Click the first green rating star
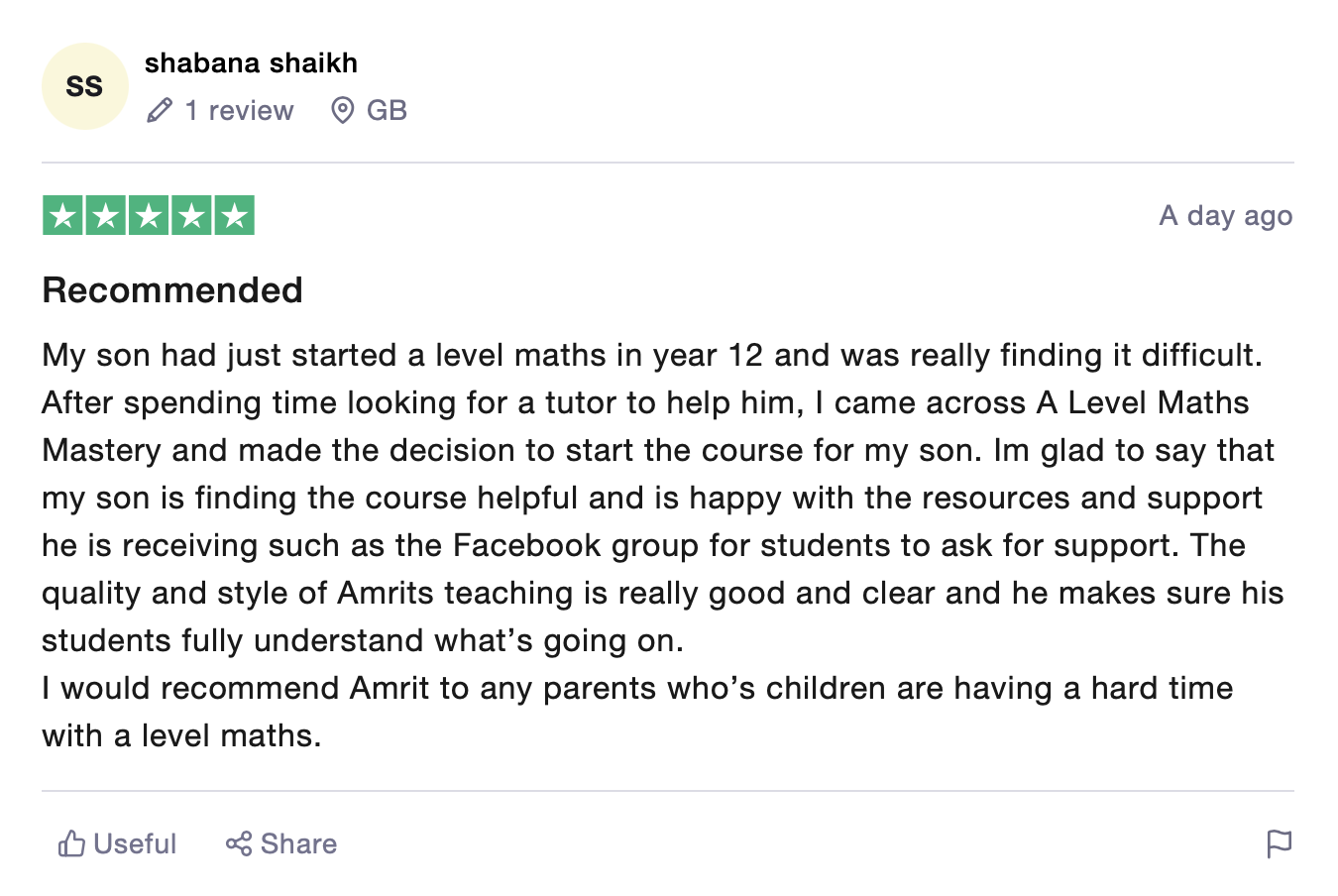1338x896 pixels. coord(62,215)
